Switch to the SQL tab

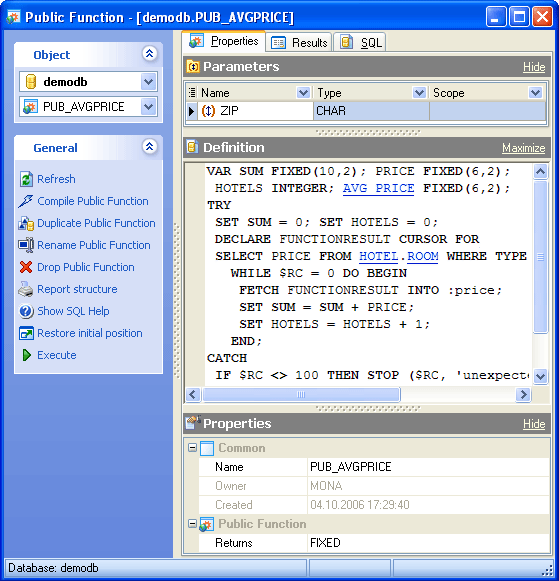click(x=360, y=43)
